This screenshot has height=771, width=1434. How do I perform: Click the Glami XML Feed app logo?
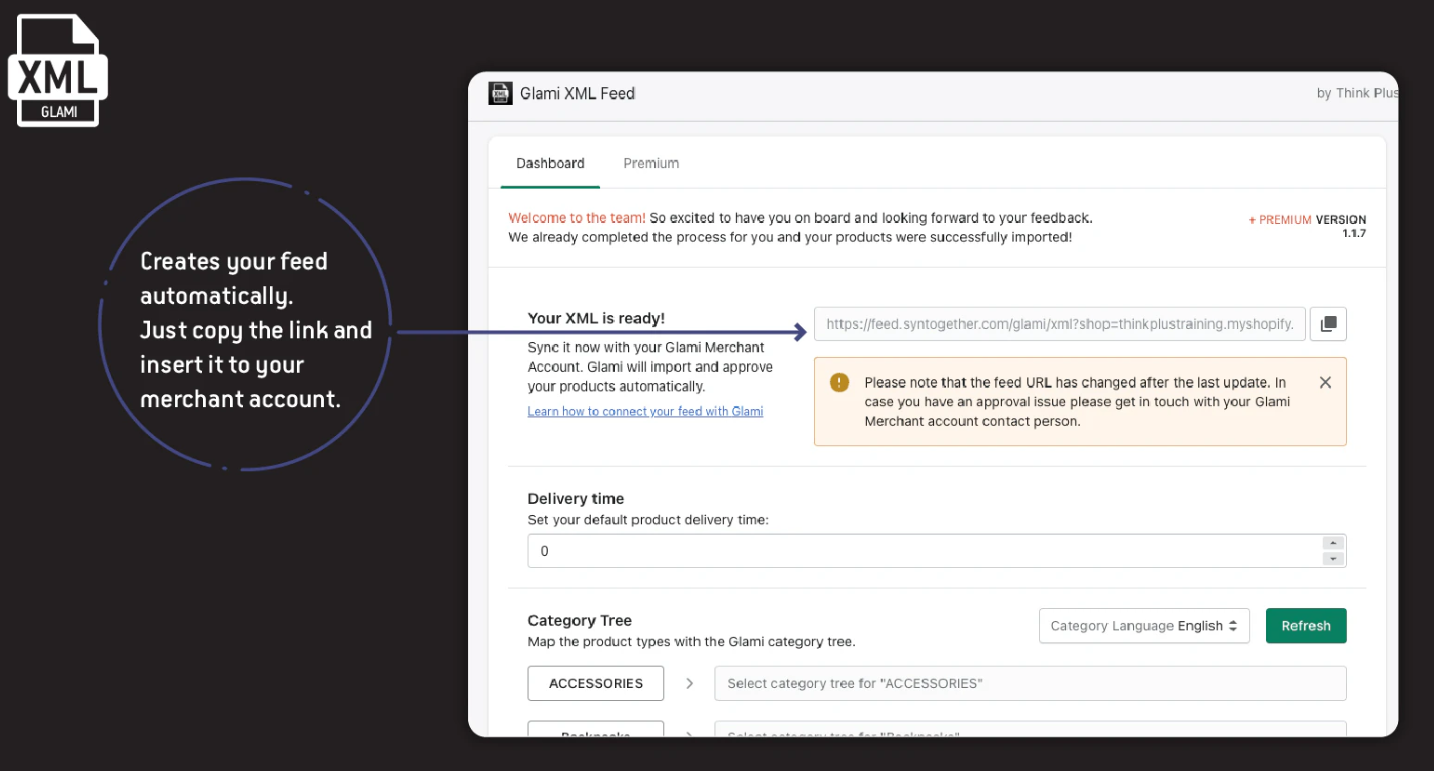[x=500, y=93]
